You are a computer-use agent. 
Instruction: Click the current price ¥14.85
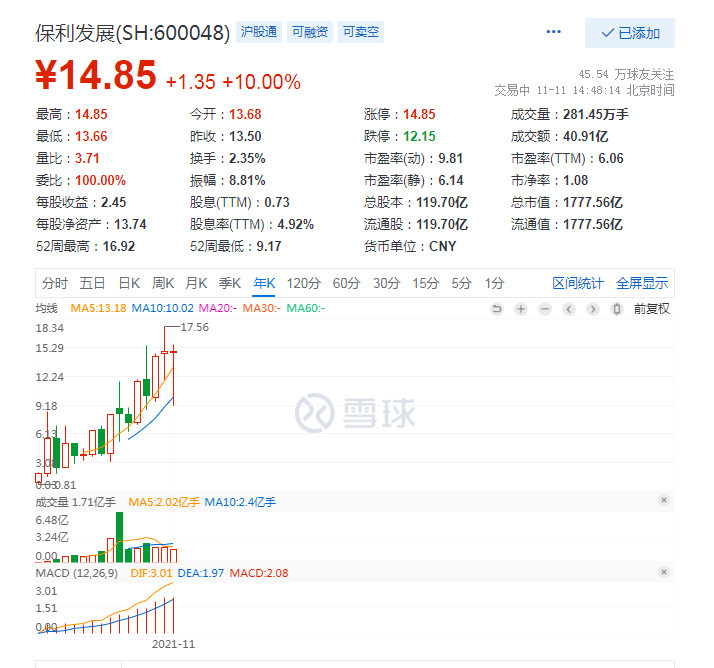coord(96,75)
